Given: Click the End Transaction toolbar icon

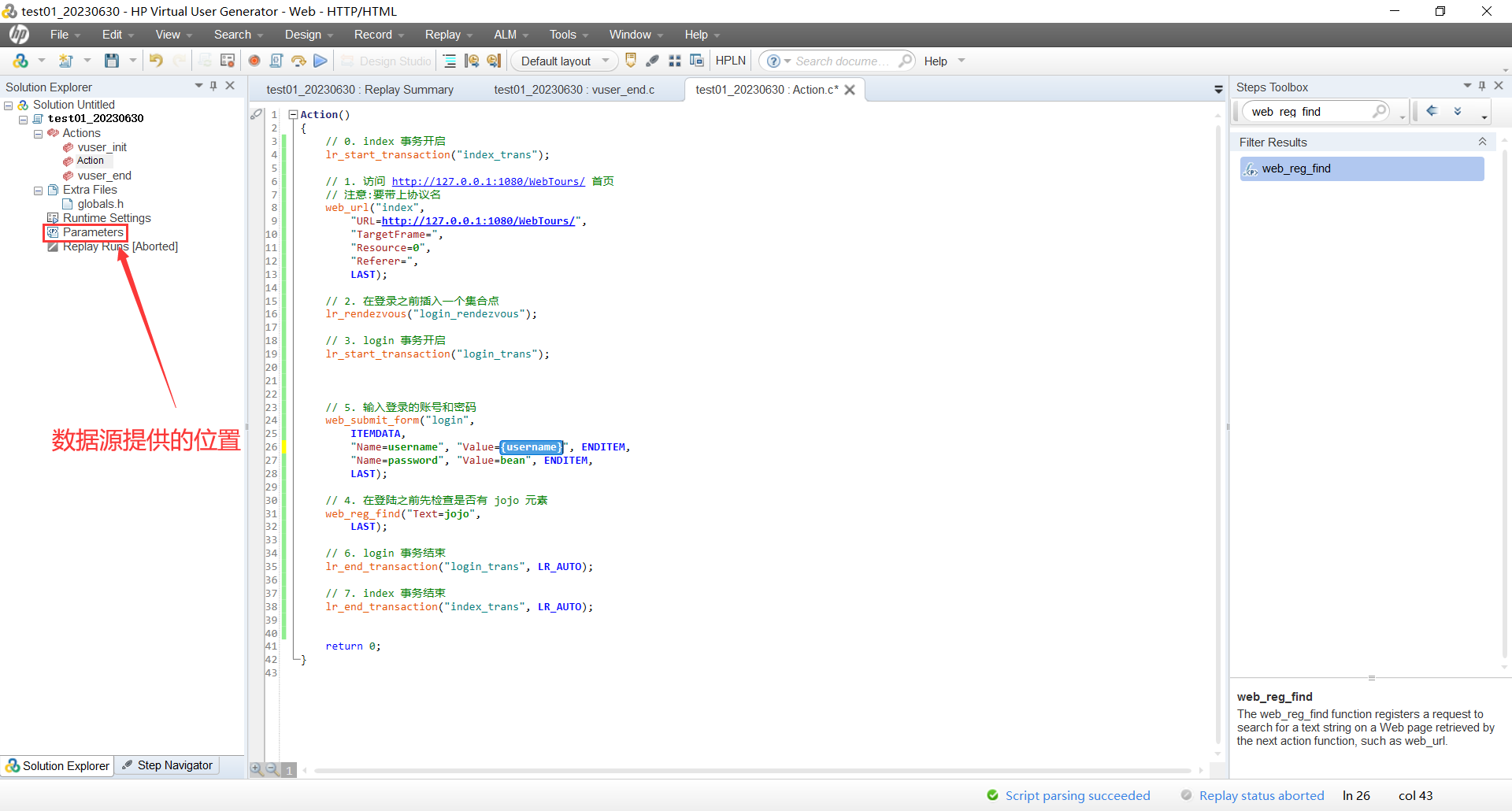Looking at the screenshot, I should (494, 61).
